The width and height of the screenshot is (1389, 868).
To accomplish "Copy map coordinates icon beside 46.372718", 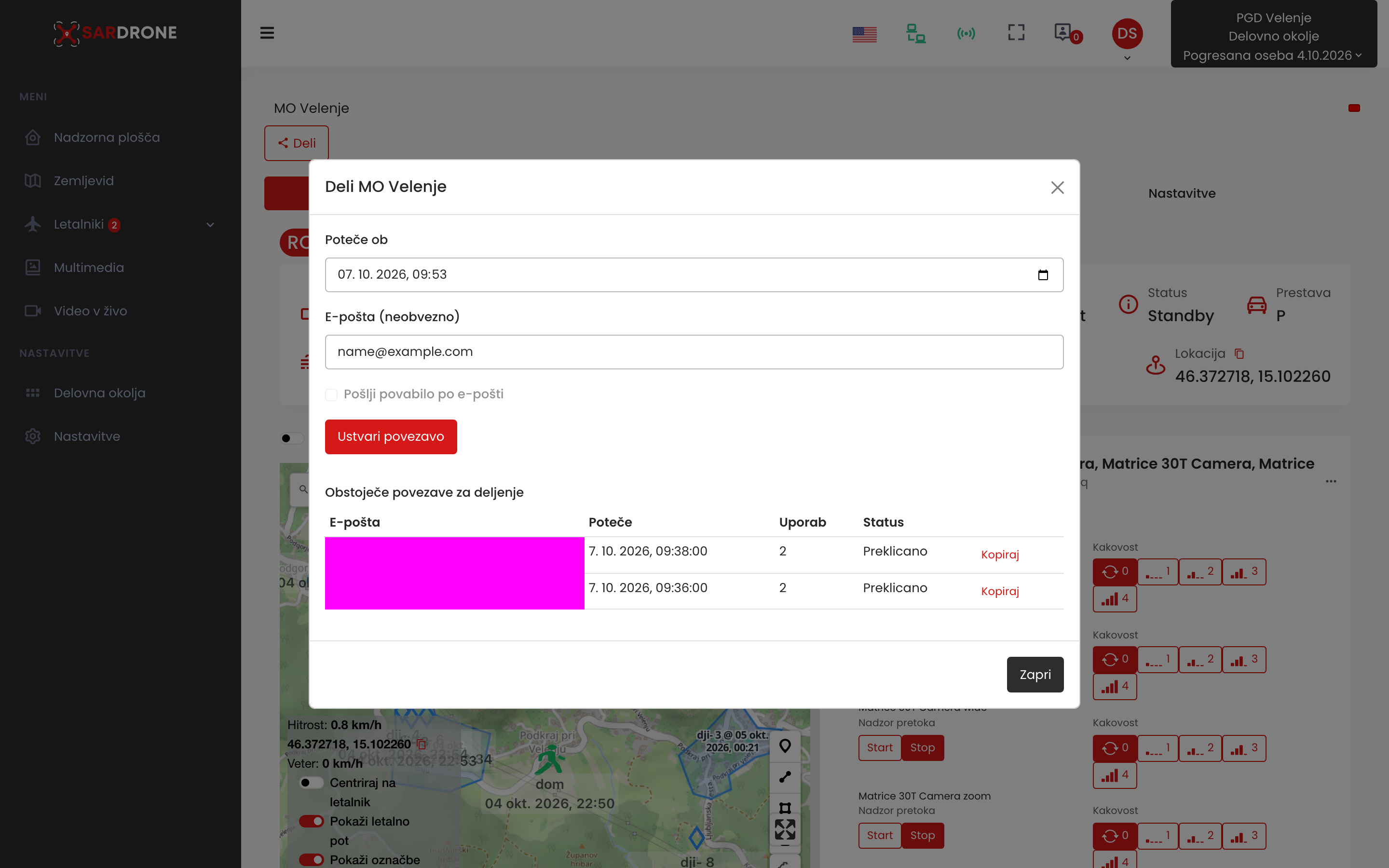I will tap(422, 745).
